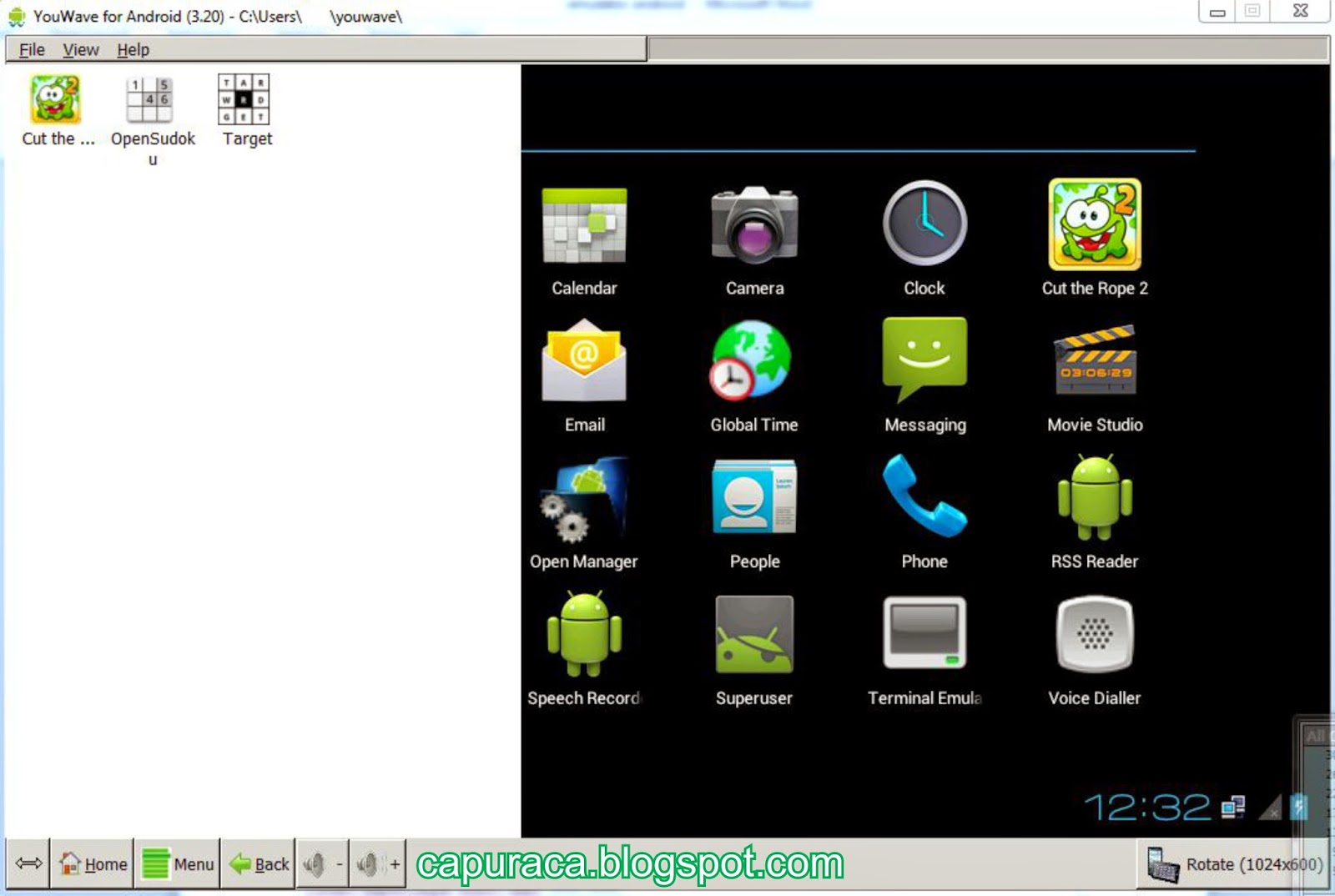Click the Menu button
The image size is (1335, 896).
tap(178, 863)
